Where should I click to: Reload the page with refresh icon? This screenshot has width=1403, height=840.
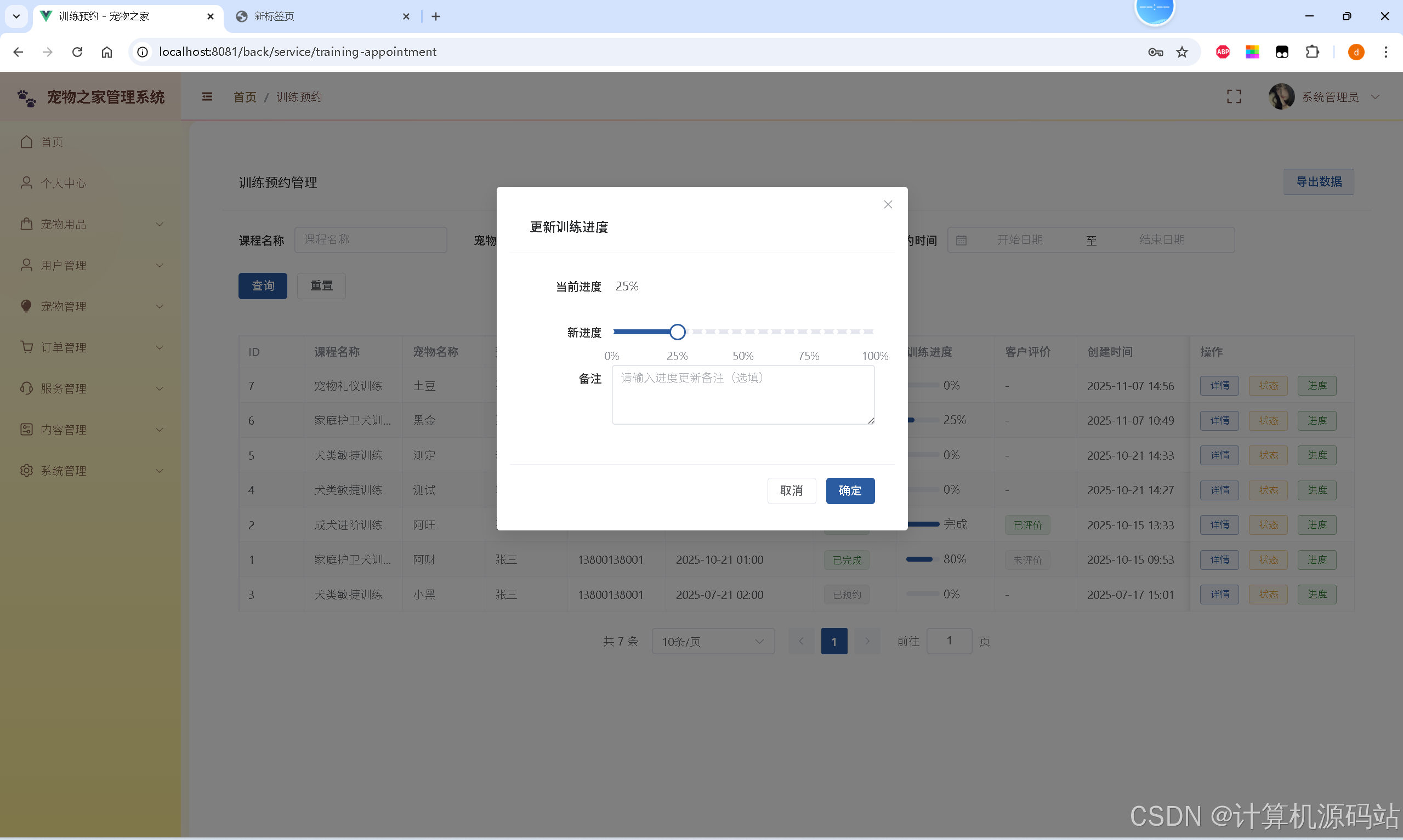pos(77,52)
